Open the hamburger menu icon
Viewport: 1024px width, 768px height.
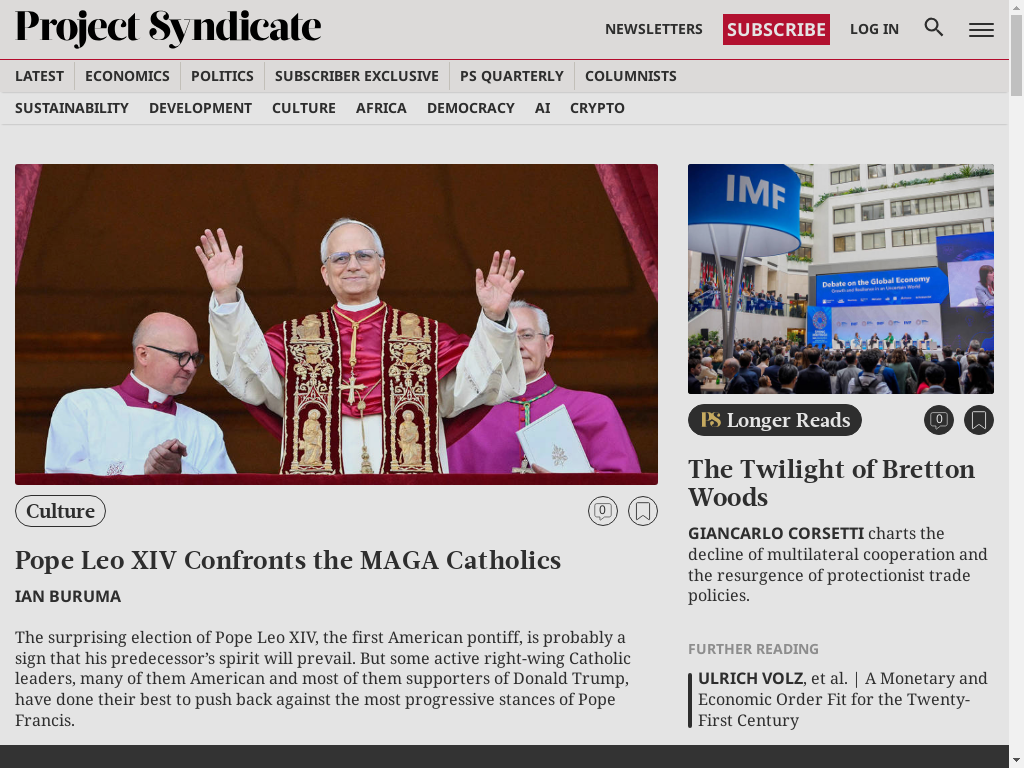click(981, 29)
